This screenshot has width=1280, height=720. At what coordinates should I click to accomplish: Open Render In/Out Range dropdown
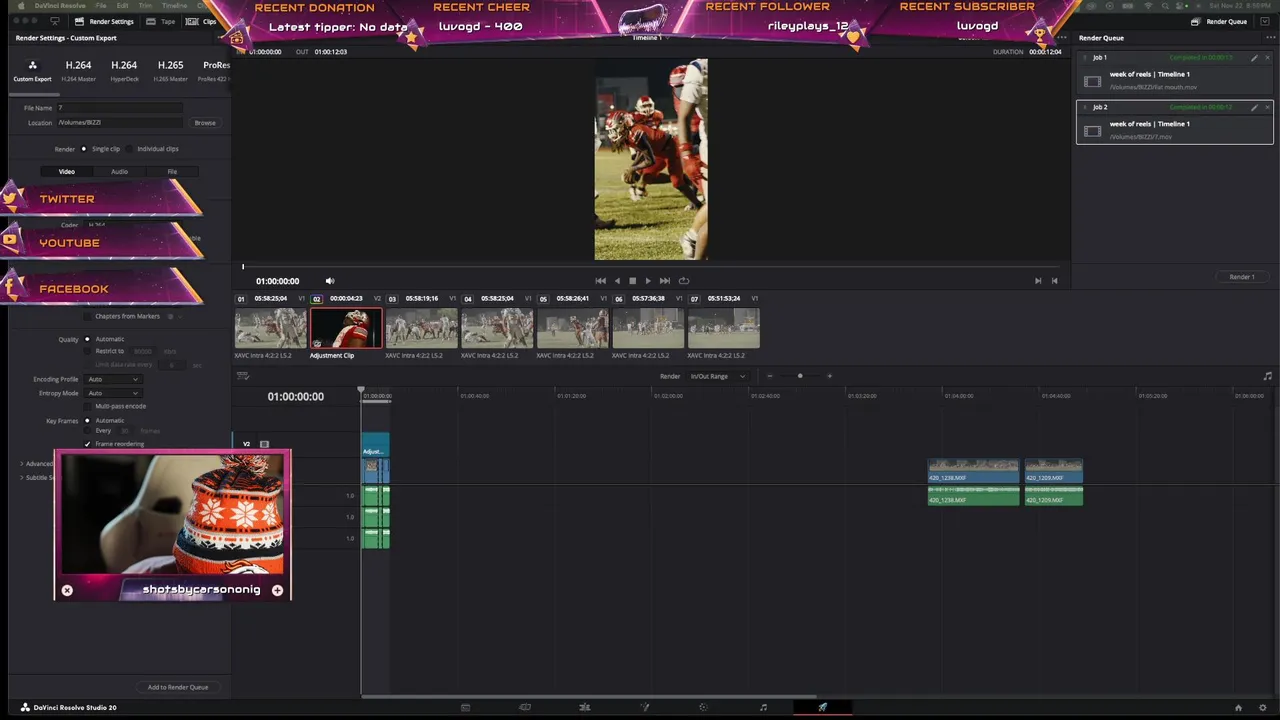717,376
